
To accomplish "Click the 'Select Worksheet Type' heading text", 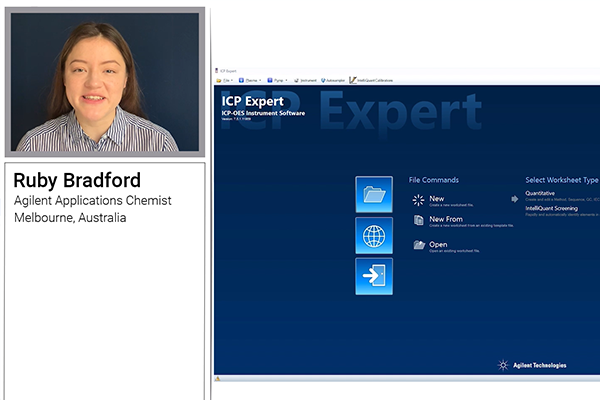I will tap(562, 180).
